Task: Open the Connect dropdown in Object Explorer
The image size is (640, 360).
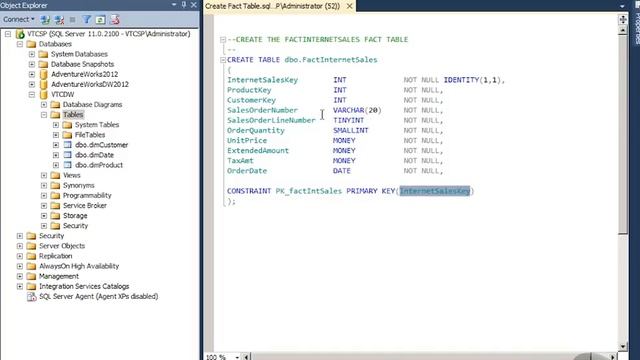Action: click(19, 19)
